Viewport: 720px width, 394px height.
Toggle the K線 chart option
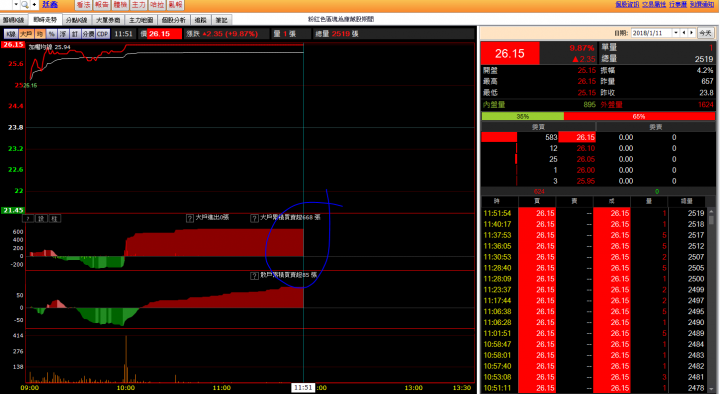(x=11, y=34)
